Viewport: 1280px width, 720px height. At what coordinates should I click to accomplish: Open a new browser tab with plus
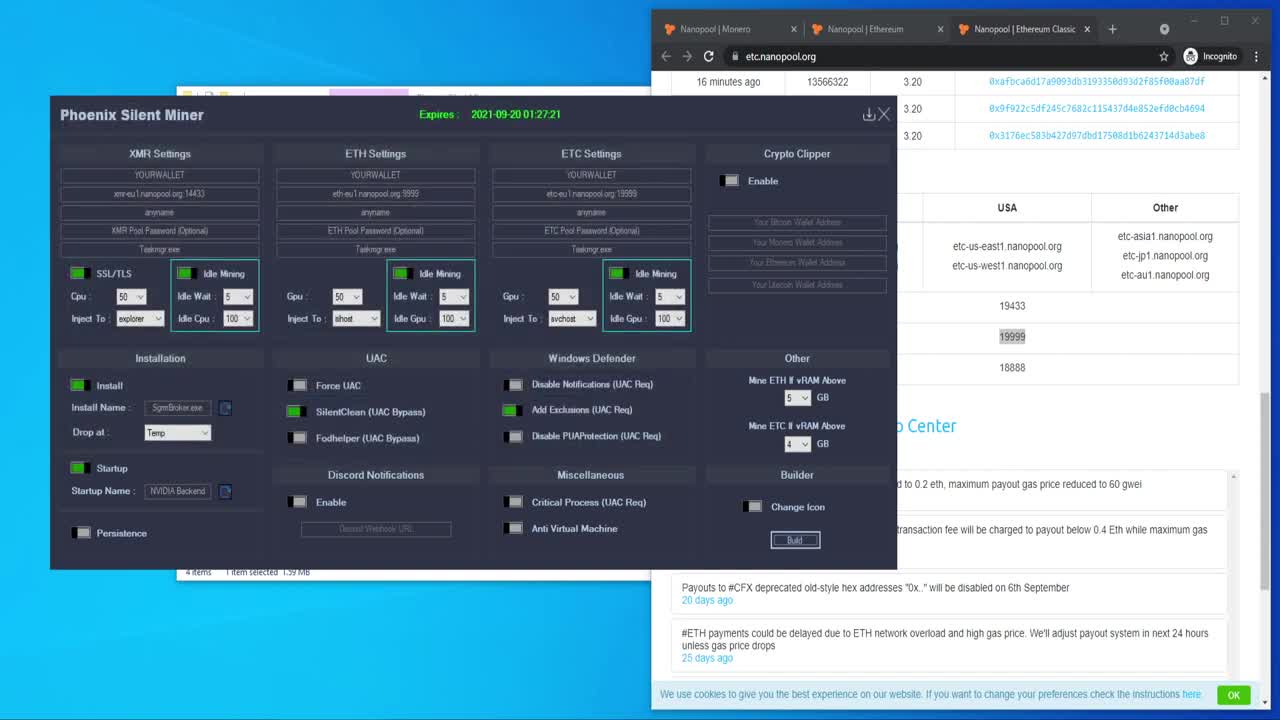[1112, 29]
